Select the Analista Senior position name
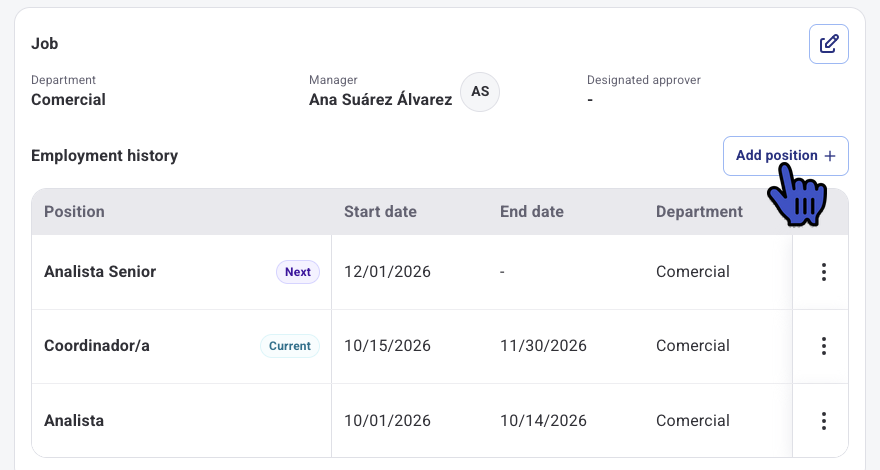Image resolution: width=880 pixels, height=470 pixels. pos(100,272)
